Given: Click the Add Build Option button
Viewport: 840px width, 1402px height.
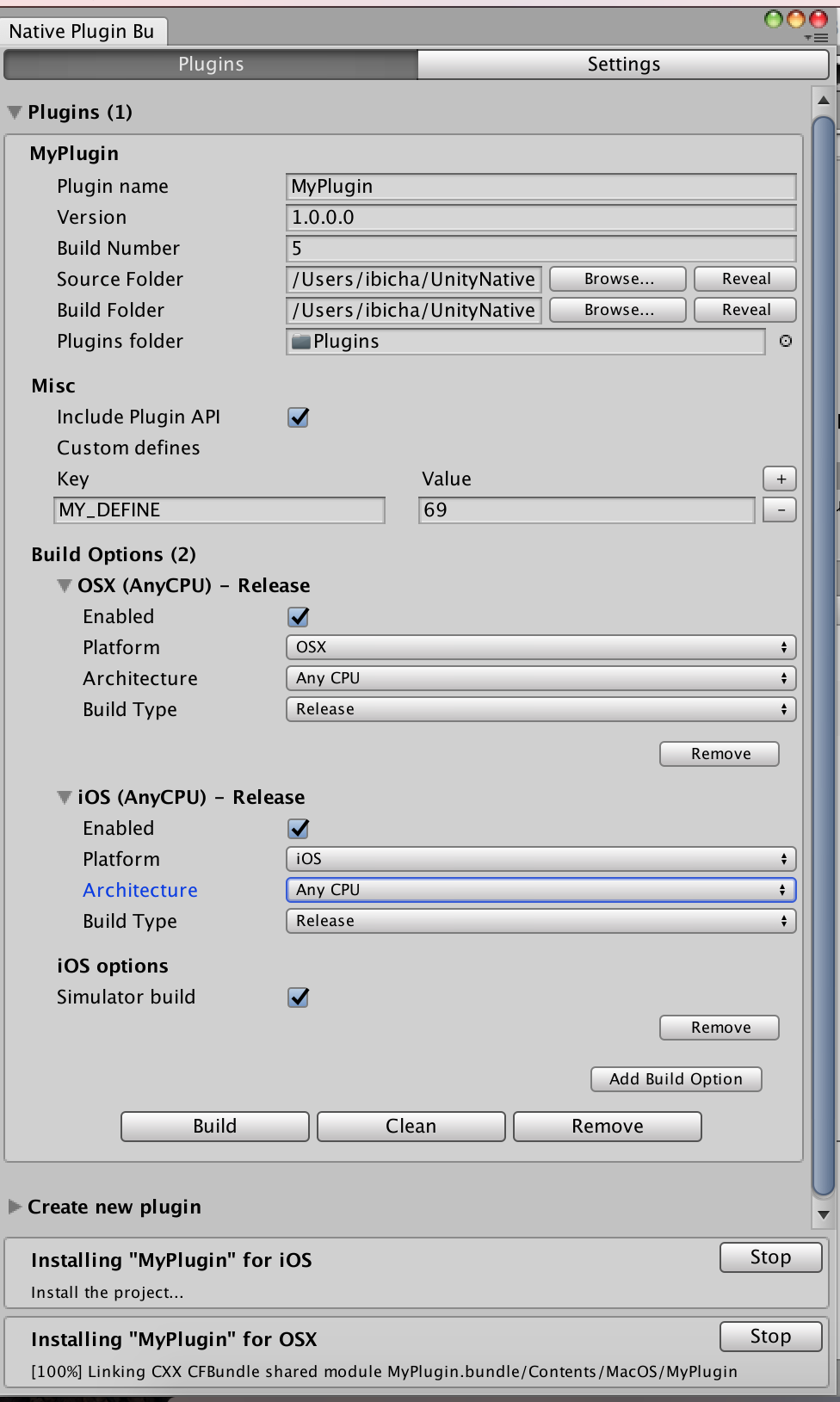Looking at the screenshot, I should (x=676, y=1079).
